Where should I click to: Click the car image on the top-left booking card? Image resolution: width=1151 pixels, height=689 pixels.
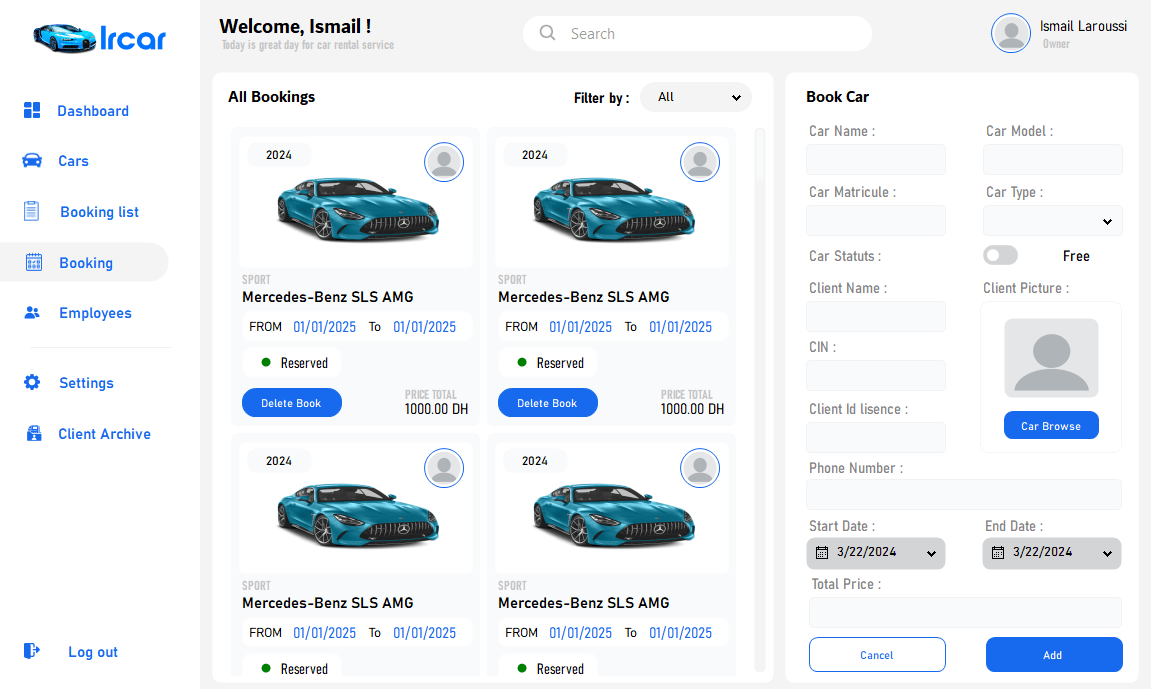(357, 209)
